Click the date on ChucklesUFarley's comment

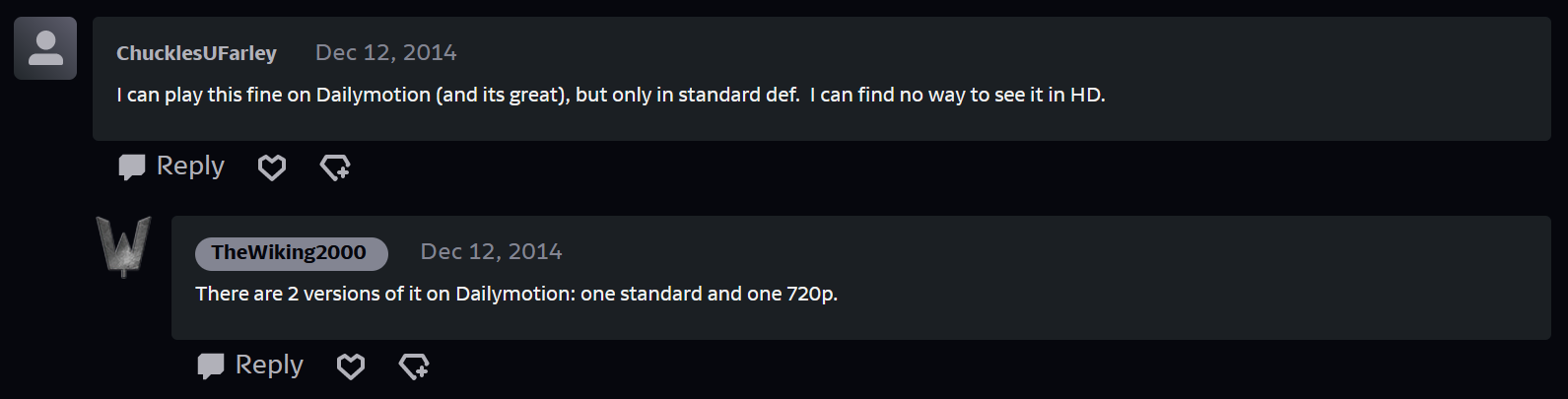385,53
